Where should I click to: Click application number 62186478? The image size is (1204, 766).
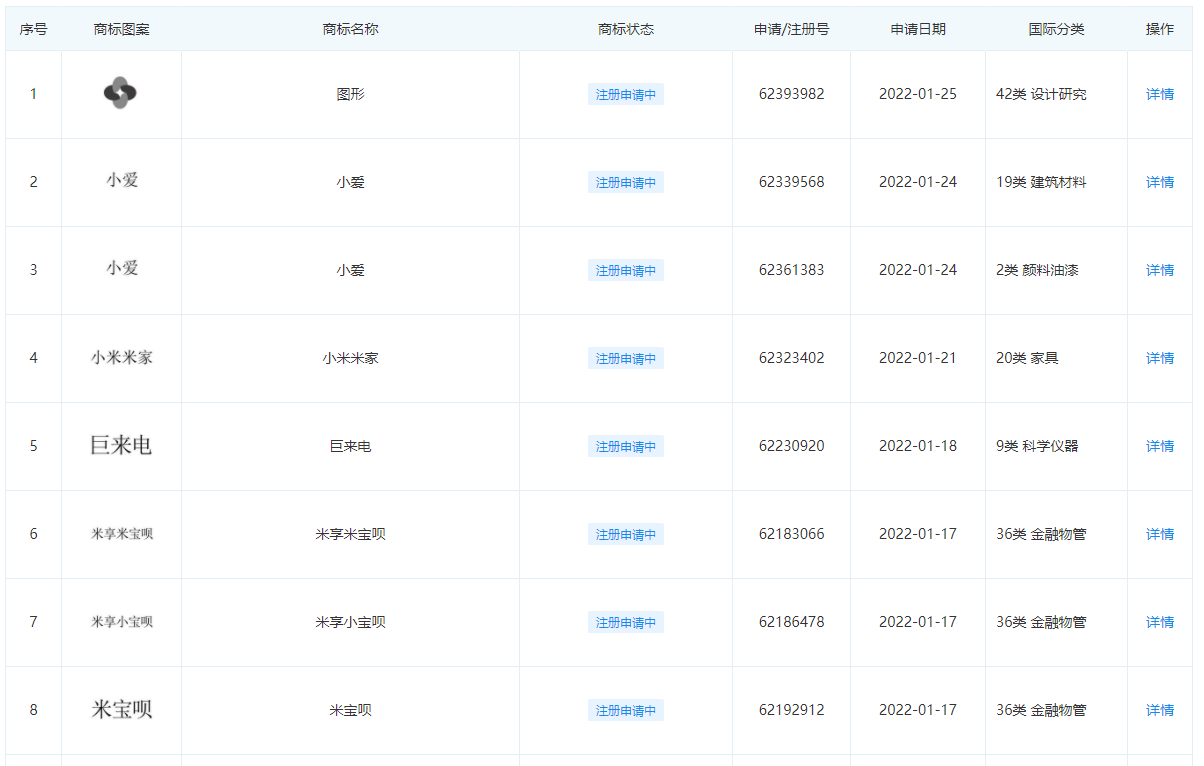792,622
